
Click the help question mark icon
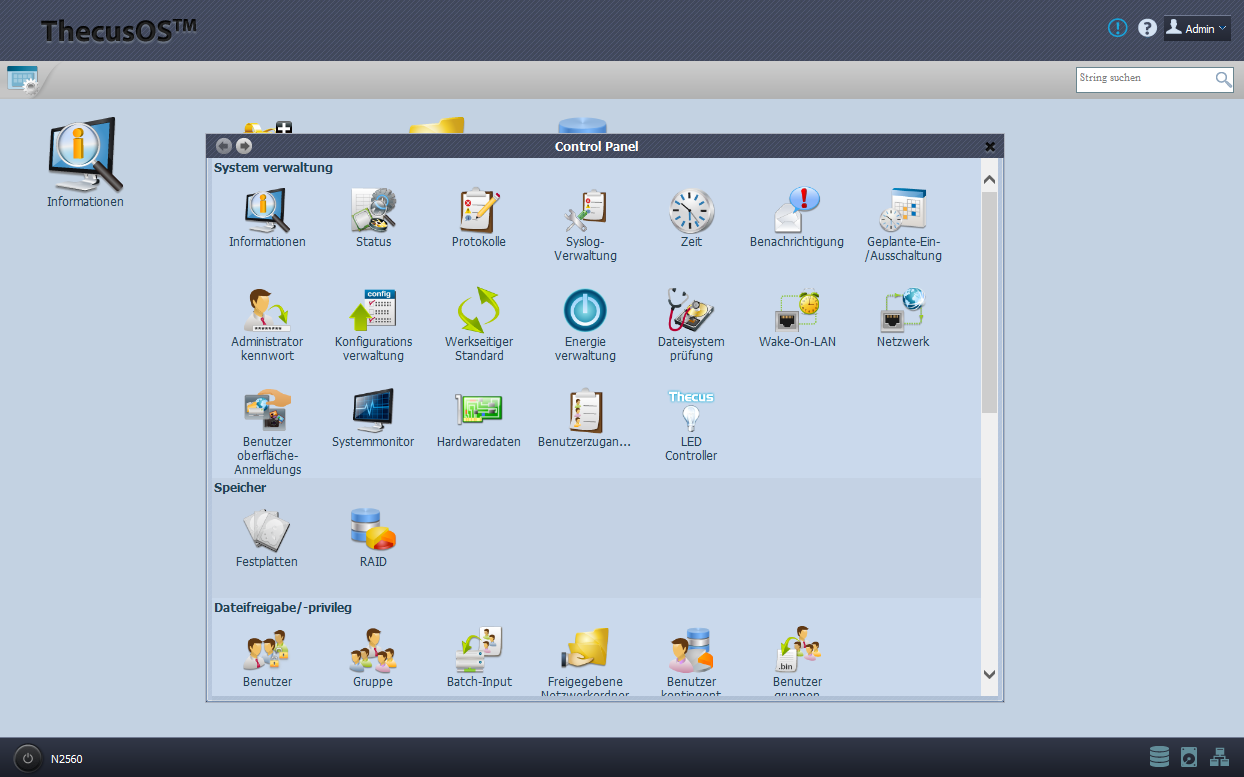tap(1147, 28)
